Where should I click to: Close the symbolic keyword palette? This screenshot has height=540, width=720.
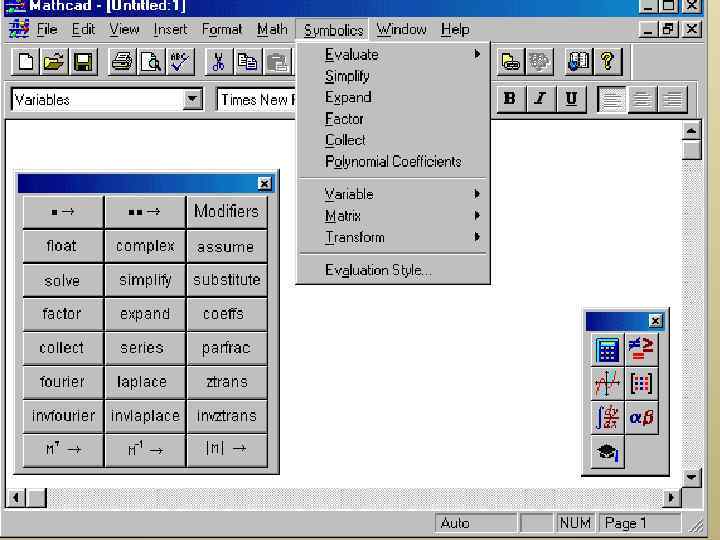pos(264,184)
